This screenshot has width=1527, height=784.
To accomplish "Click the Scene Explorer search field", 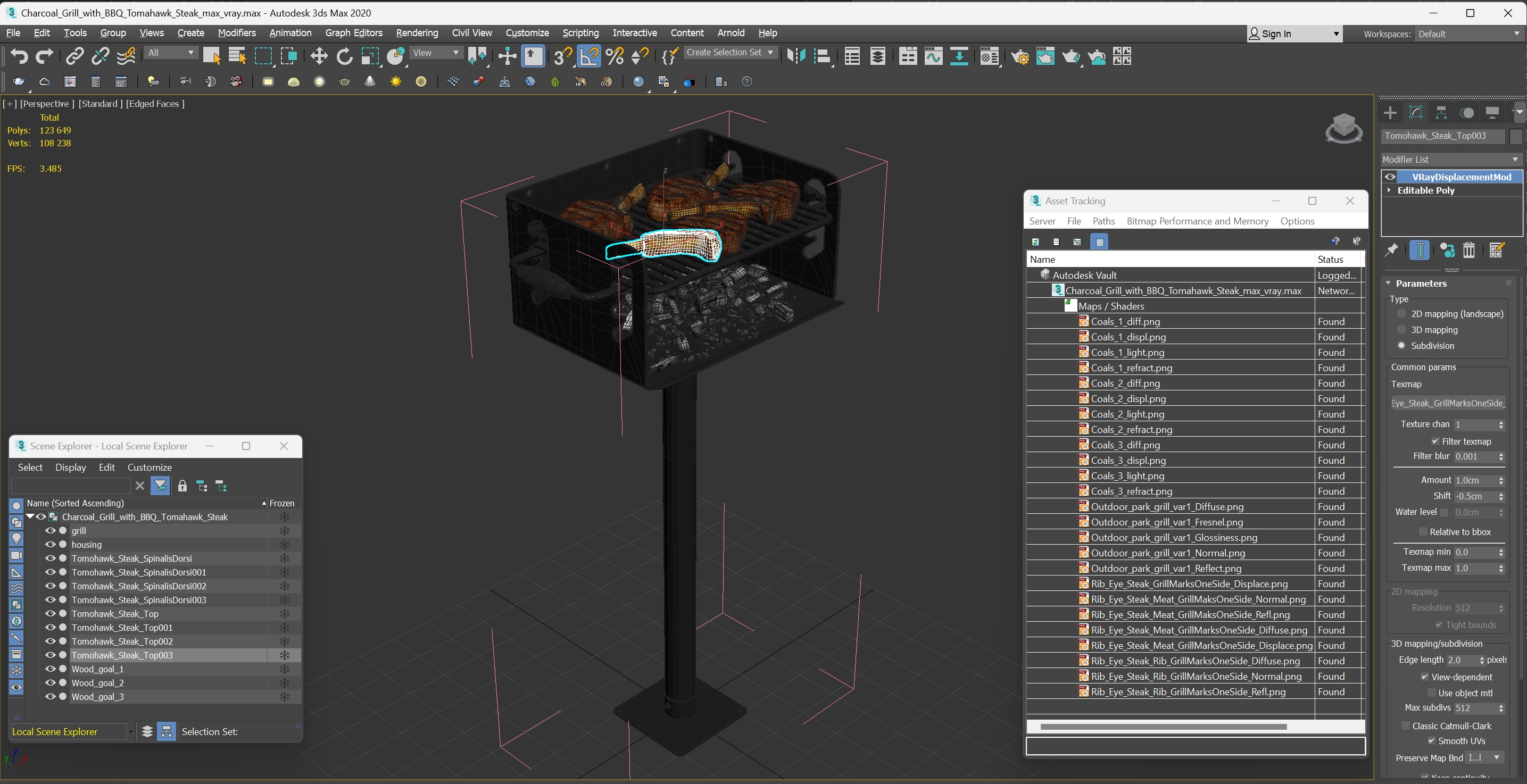I will point(71,486).
